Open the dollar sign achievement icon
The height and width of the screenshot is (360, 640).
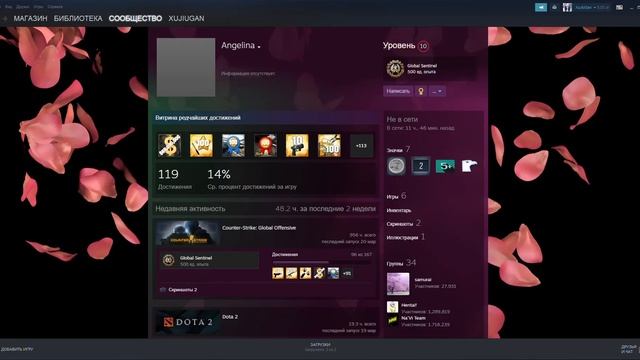169,146
